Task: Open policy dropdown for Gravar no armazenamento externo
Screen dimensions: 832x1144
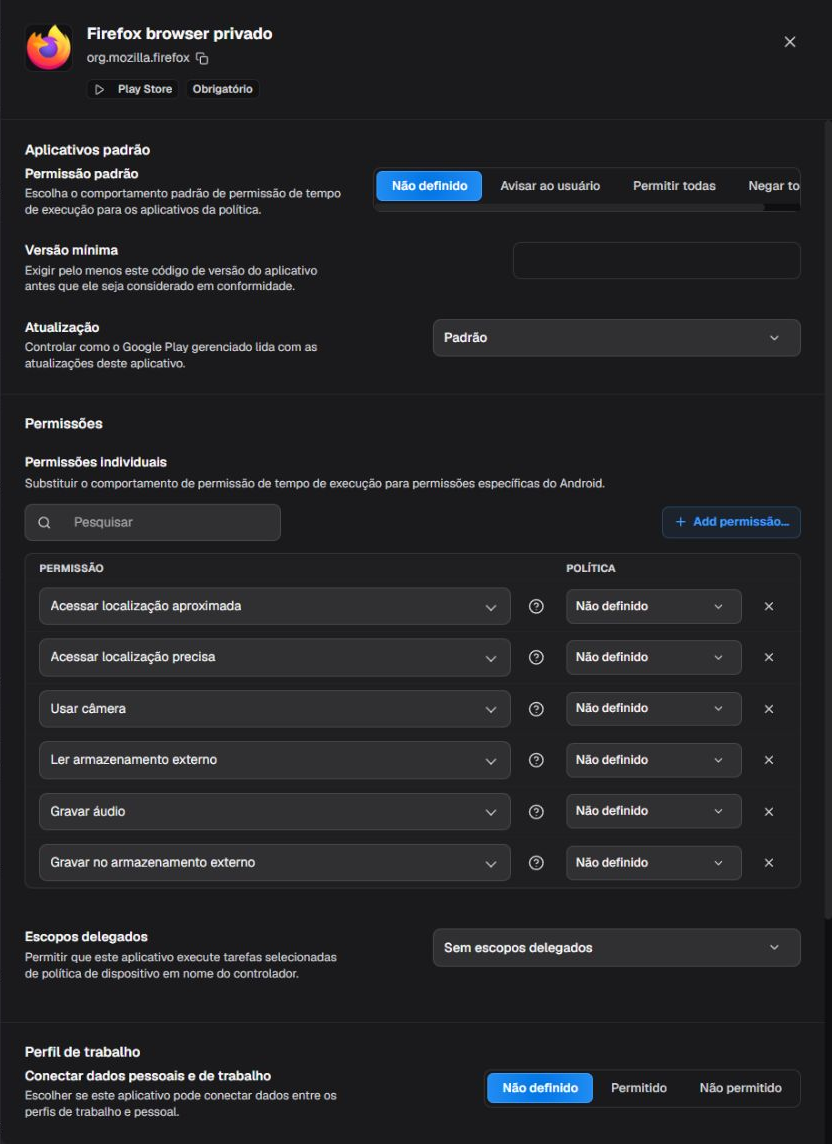Action: 654,862
